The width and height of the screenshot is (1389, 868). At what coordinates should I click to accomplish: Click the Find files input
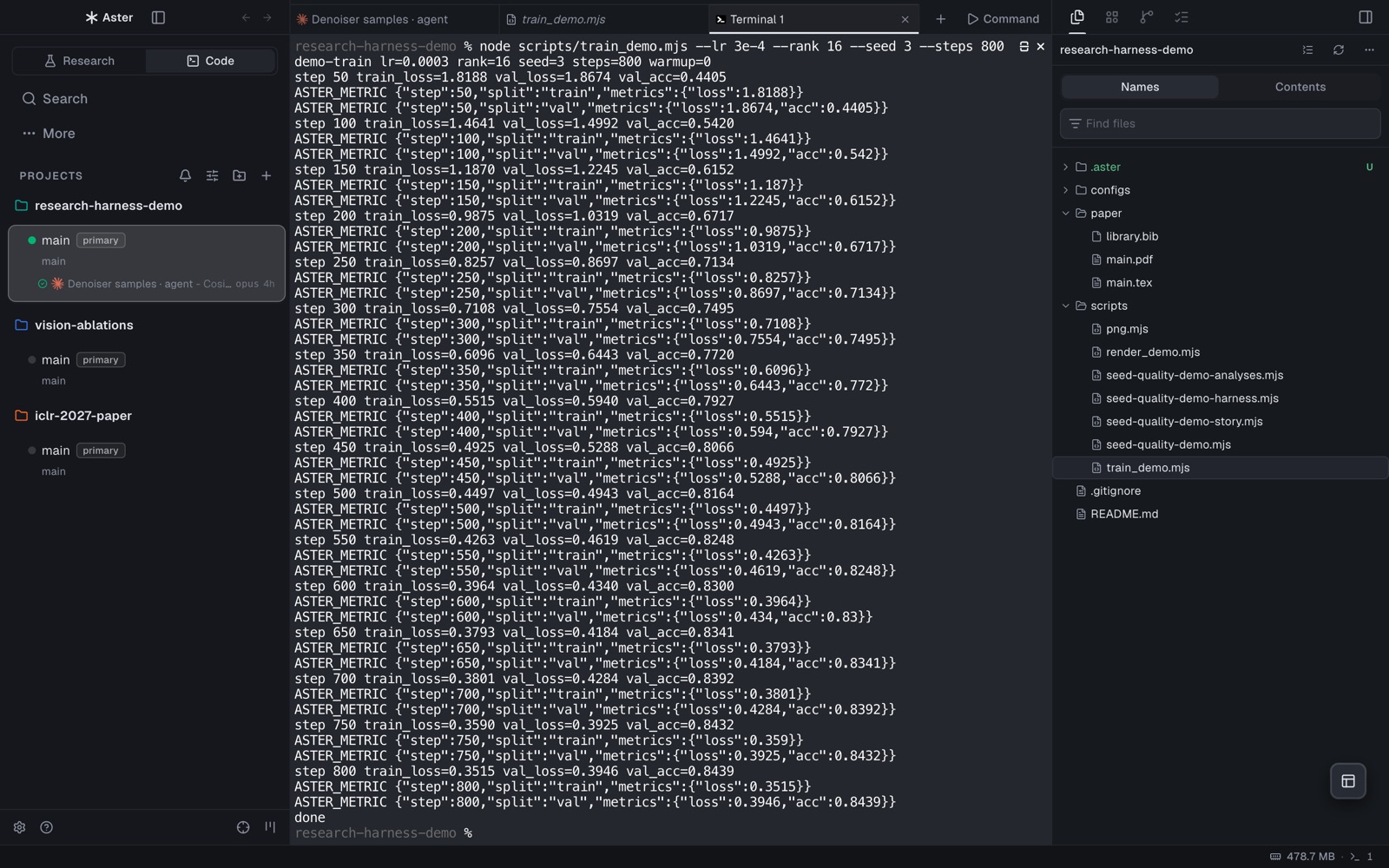(x=1220, y=123)
